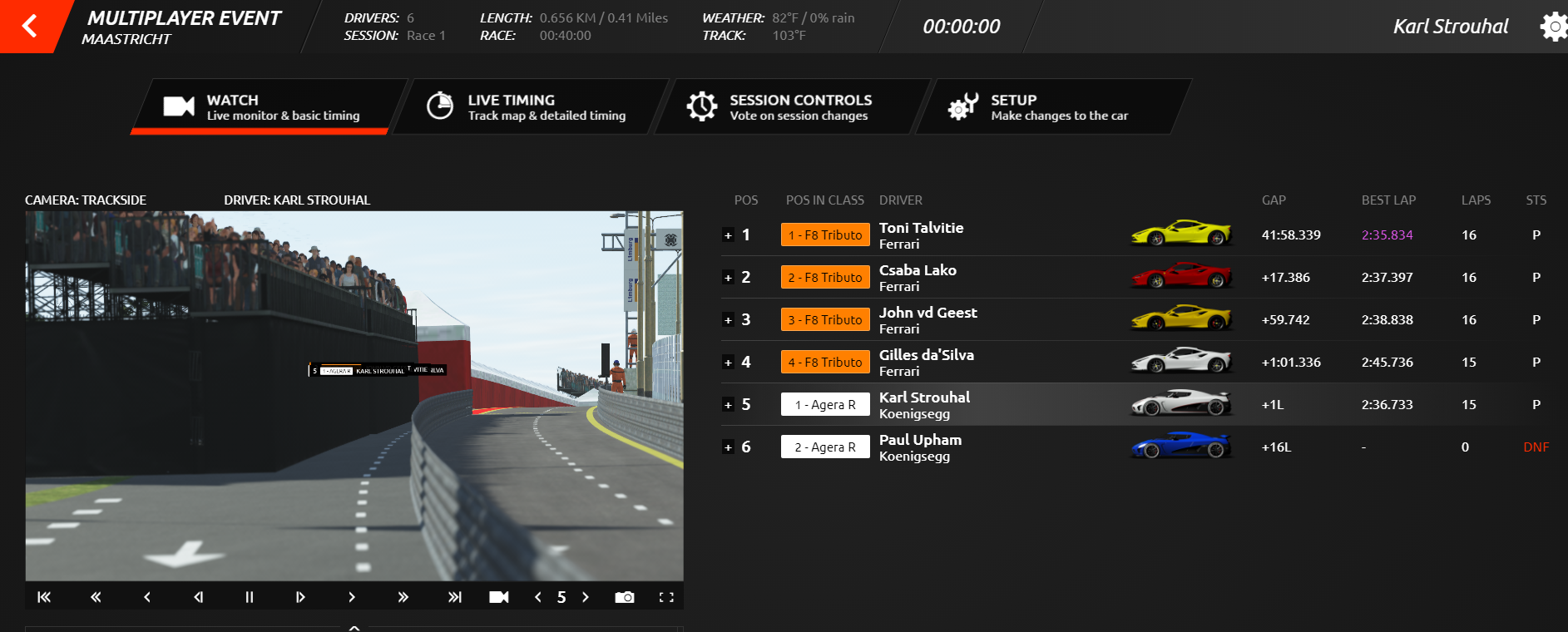Click the video camera icon below replay

click(x=498, y=597)
